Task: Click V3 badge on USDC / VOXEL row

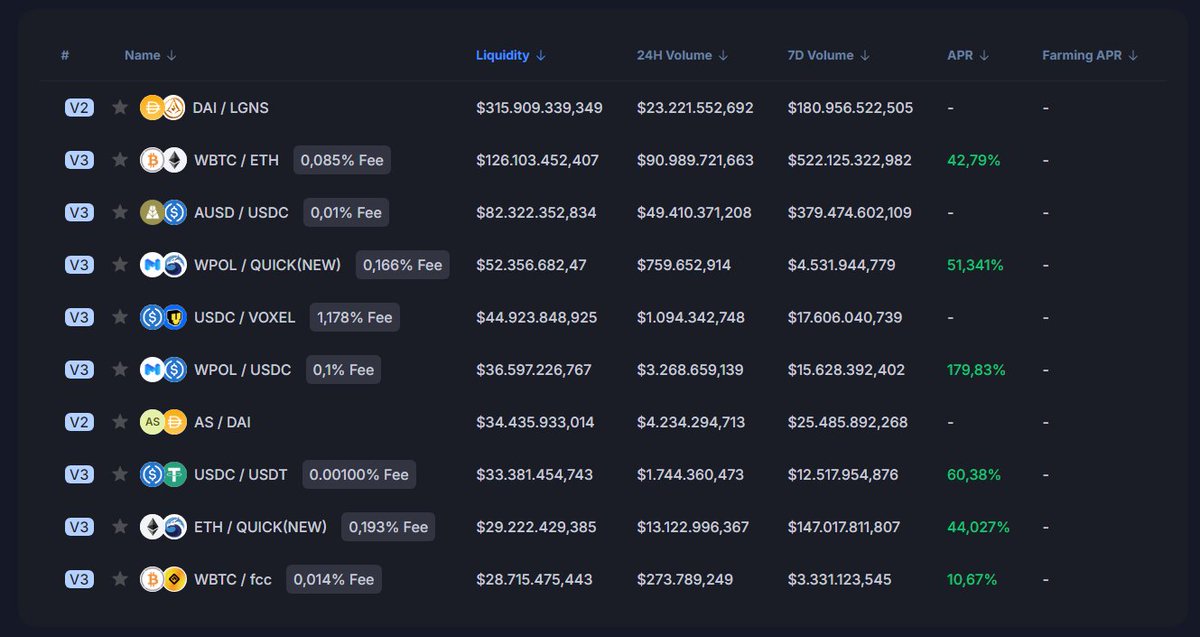Action: pos(79,317)
